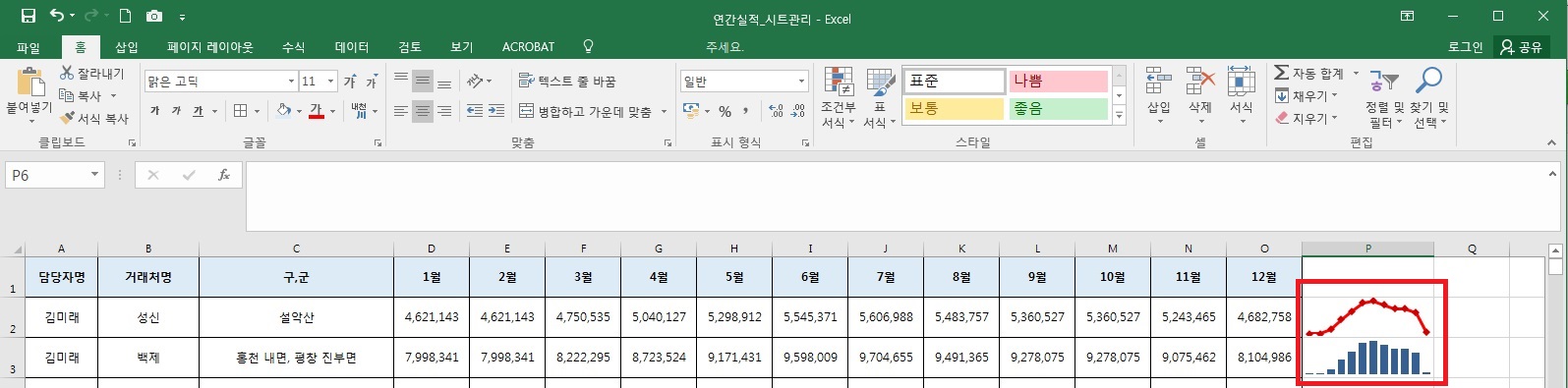Click the Decrease Decimal icon

click(798, 111)
